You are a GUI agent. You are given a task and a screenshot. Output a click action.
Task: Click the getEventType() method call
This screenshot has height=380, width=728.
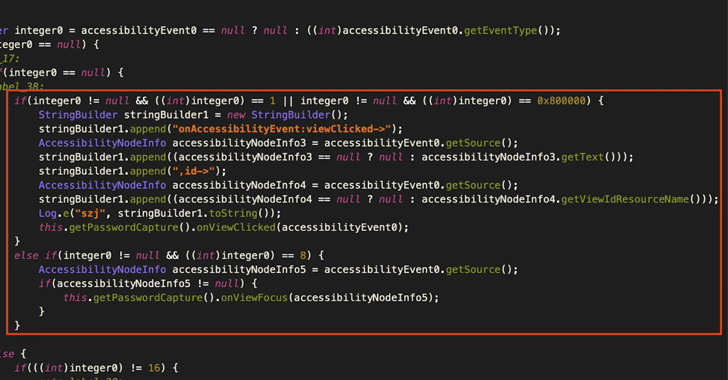click(x=507, y=31)
